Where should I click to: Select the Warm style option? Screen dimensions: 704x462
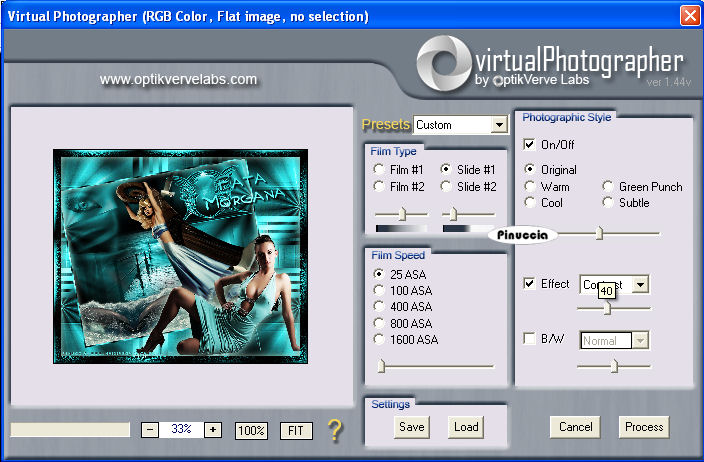530,186
